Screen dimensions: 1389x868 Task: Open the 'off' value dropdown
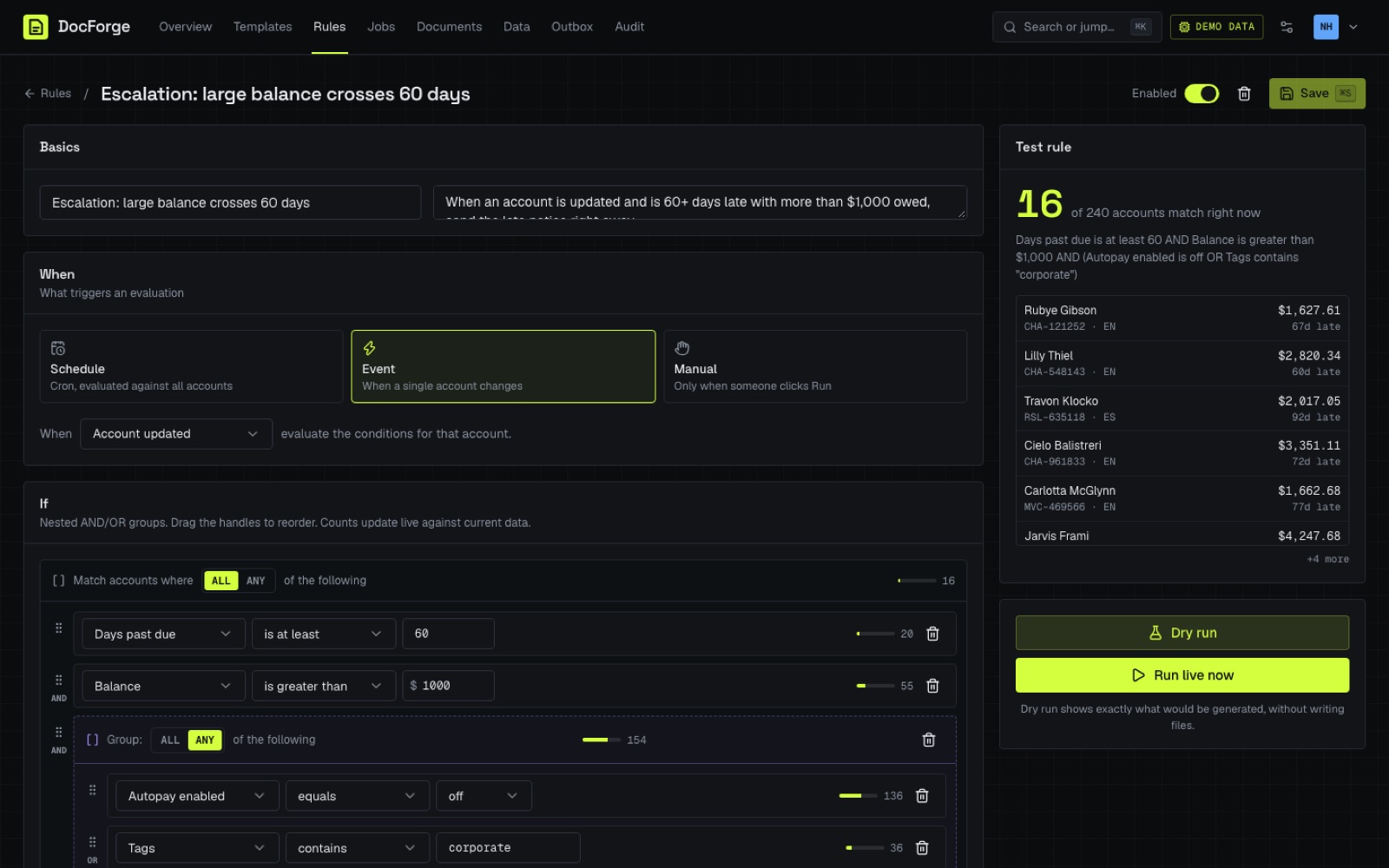[x=484, y=796]
